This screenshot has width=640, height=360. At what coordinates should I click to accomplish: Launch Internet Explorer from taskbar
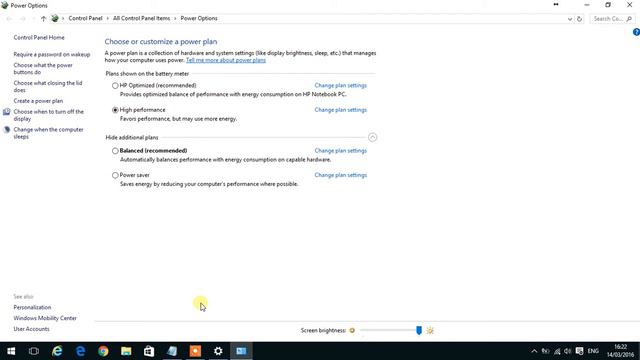(57, 351)
